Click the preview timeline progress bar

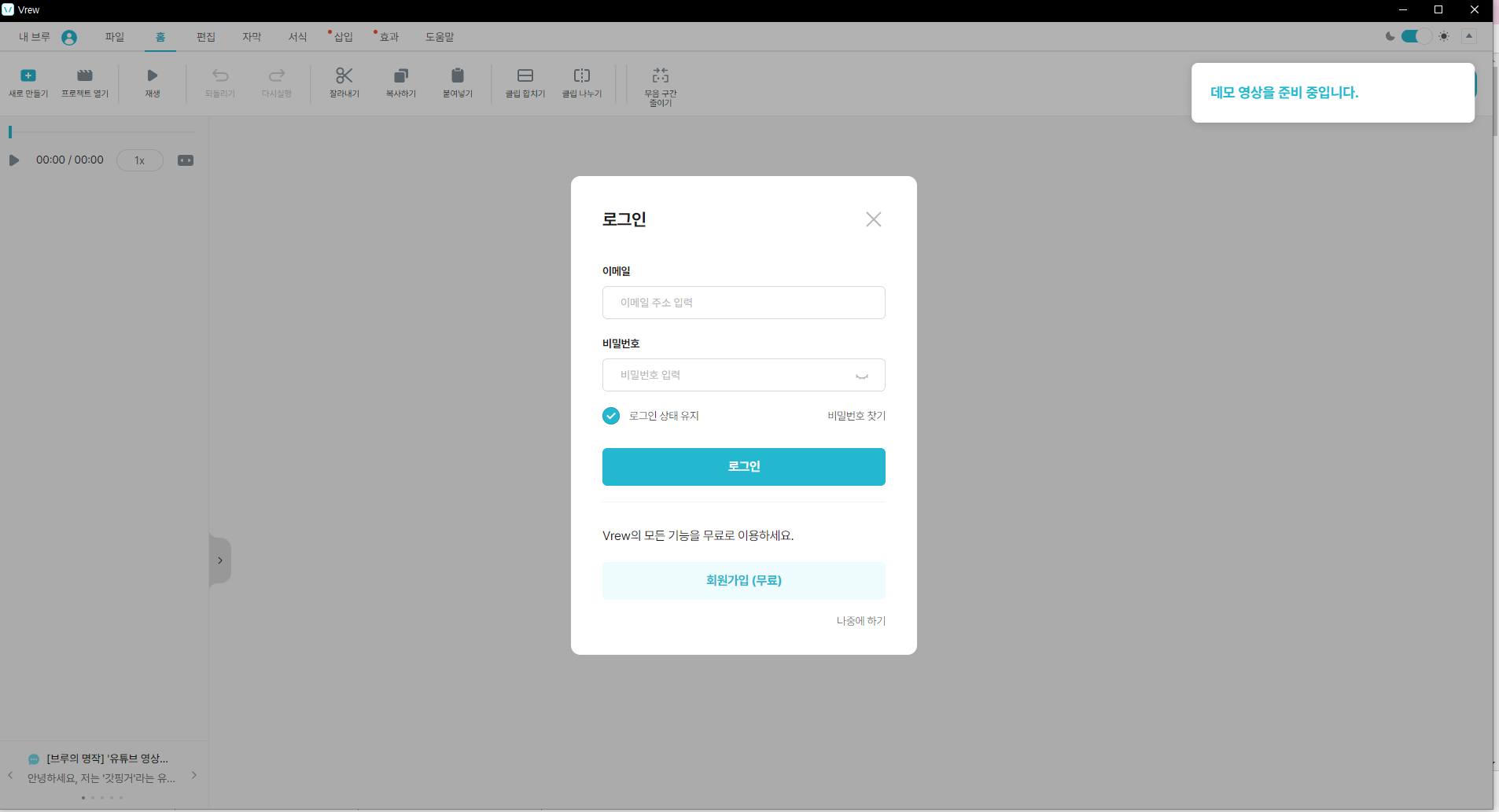[102, 132]
